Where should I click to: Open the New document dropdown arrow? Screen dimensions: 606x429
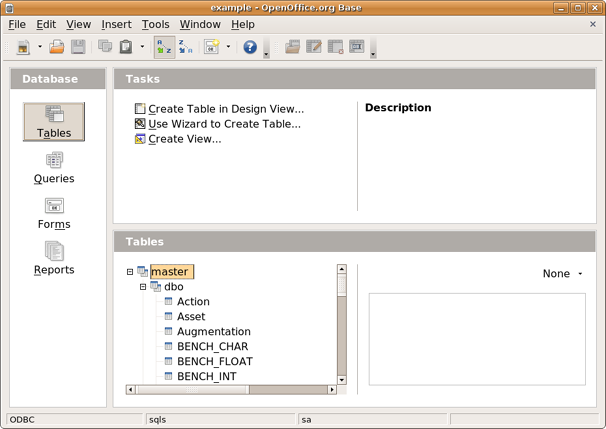[x=40, y=47]
